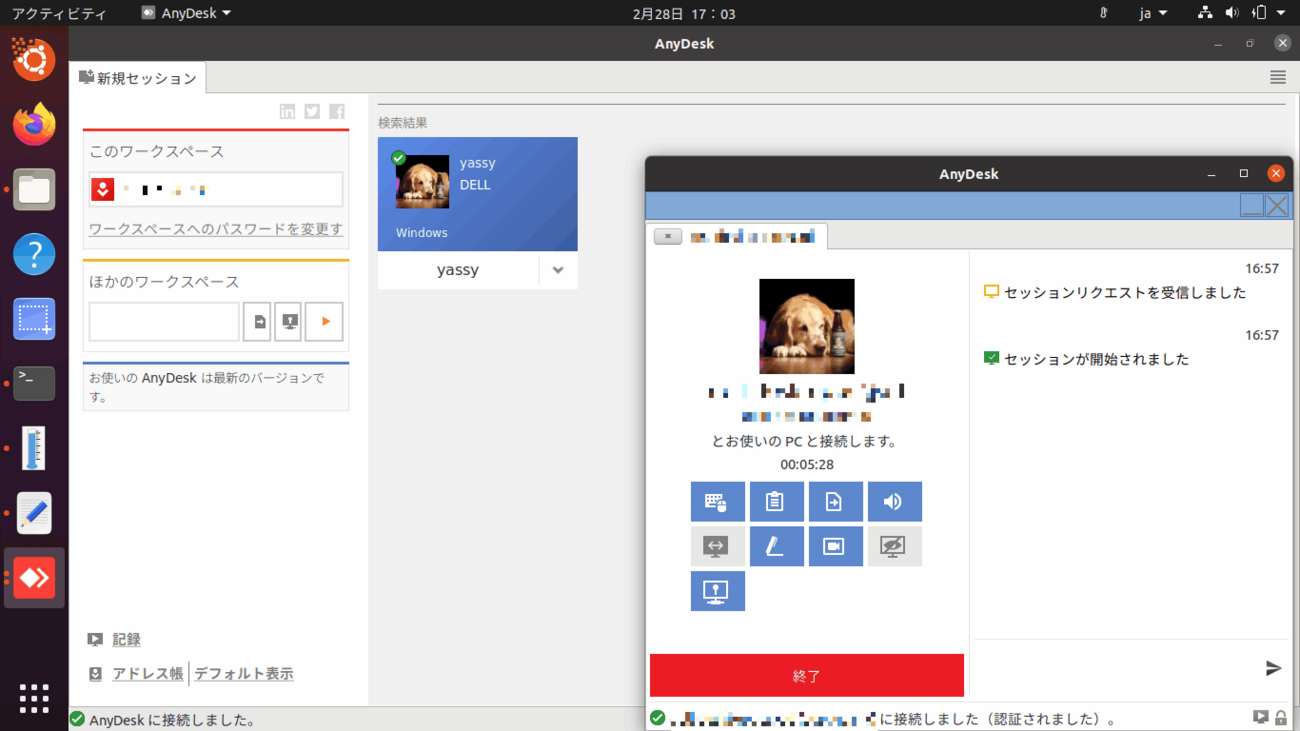The image size is (1300, 731).
Task: Show applications grid in the dock
Action: [x=34, y=698]
